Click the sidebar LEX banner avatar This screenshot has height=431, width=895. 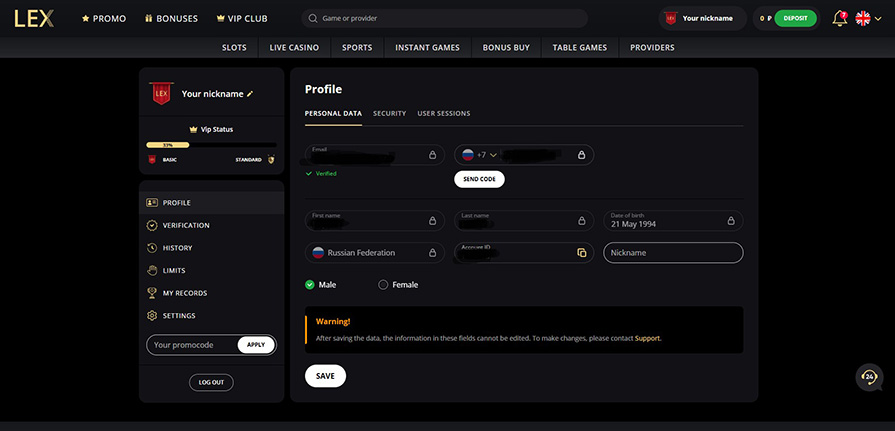point(162,94)
